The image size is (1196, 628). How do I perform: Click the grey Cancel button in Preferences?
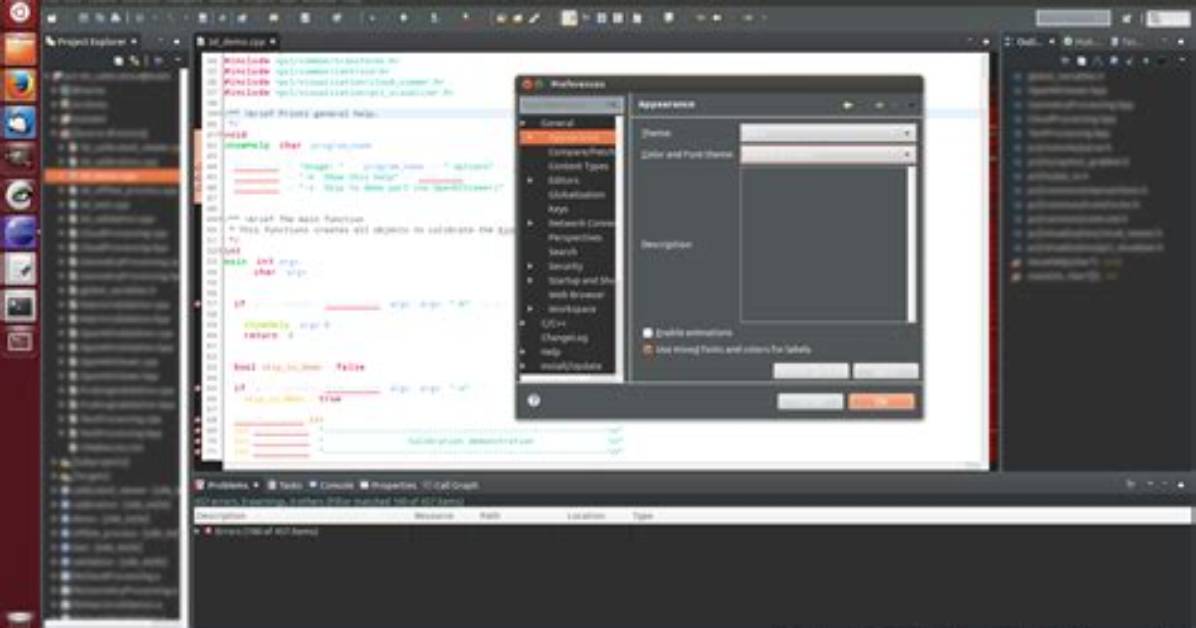pyautogui.click(x=810, y=401)
